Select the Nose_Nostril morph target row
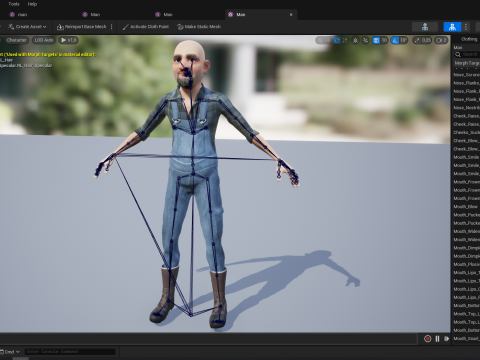This screenshot has height=360, width=480. click(x=466, y=108)
